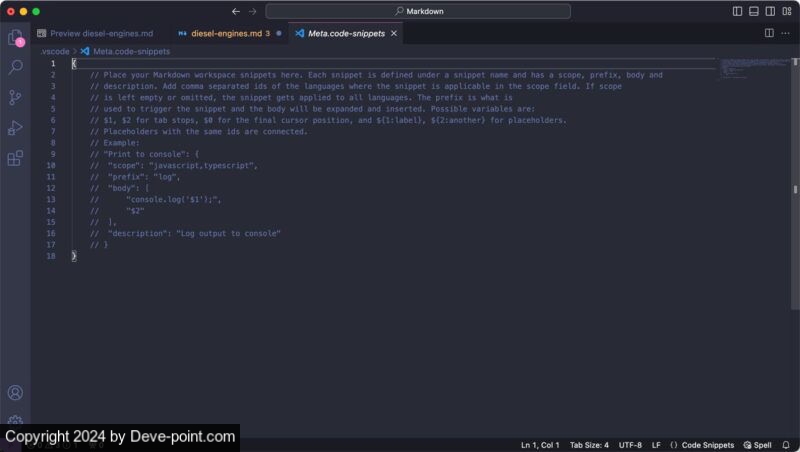The height and width of the screenshot is (452, 800).
Task: Toggle the bottom panel visibility
Action: pyautogui.click(x=754, y=11)
